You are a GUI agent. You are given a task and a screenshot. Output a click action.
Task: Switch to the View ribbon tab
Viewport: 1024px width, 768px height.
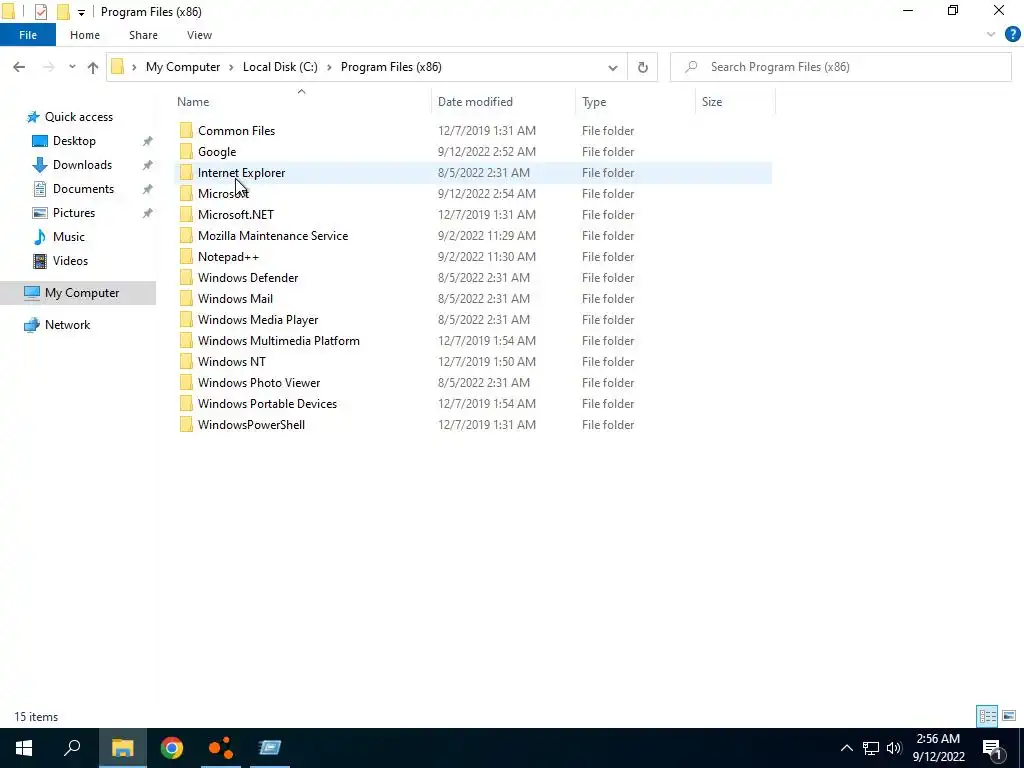(x=199, y=35)
